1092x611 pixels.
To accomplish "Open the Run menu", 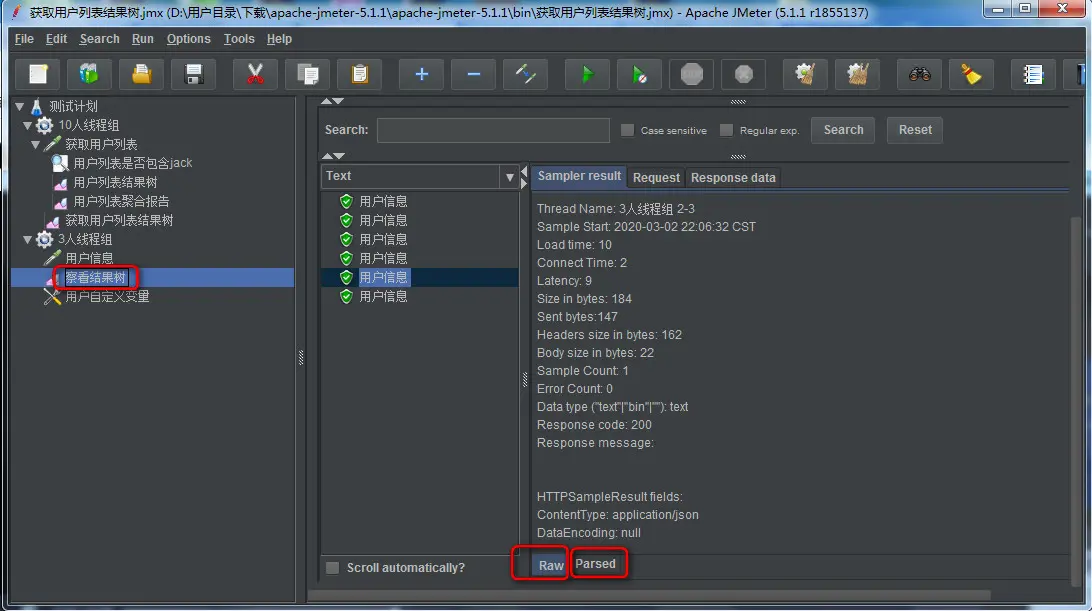I will tap(143, 39).
